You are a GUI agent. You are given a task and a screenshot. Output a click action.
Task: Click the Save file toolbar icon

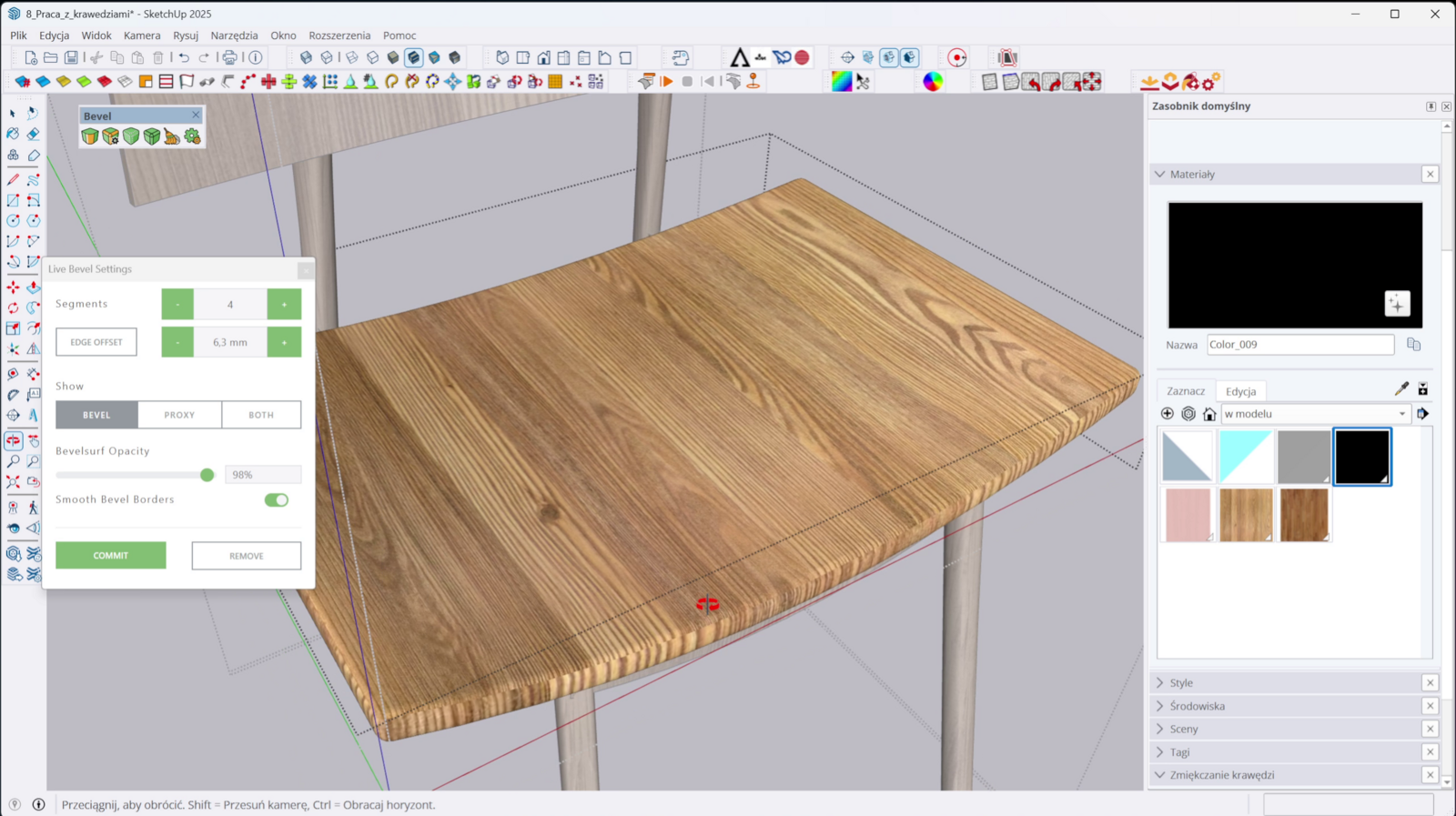pos(71,57)
